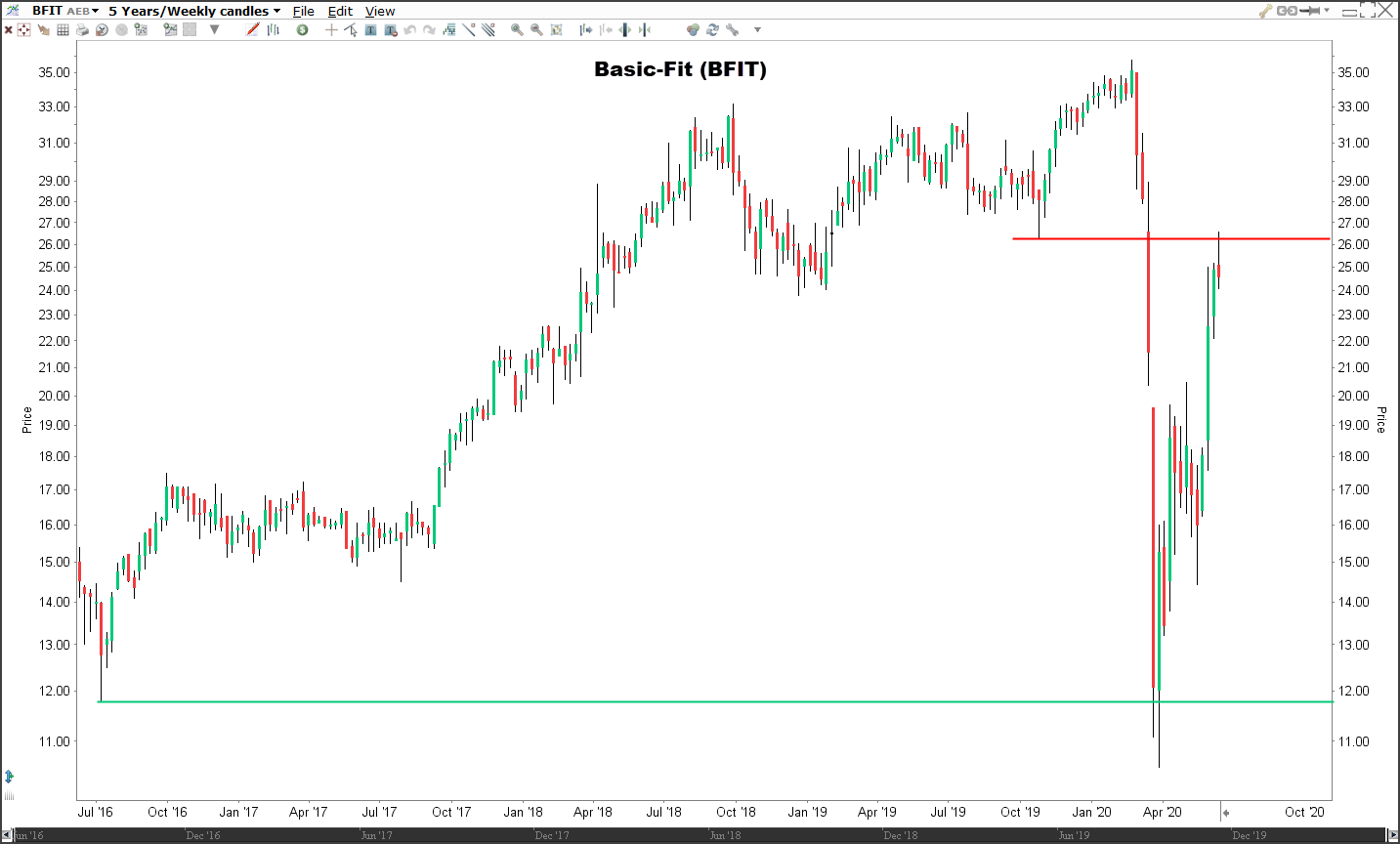Open the Edit menu
The image size is (1400, 844).
pyautogui.click(x=340, y=11)
